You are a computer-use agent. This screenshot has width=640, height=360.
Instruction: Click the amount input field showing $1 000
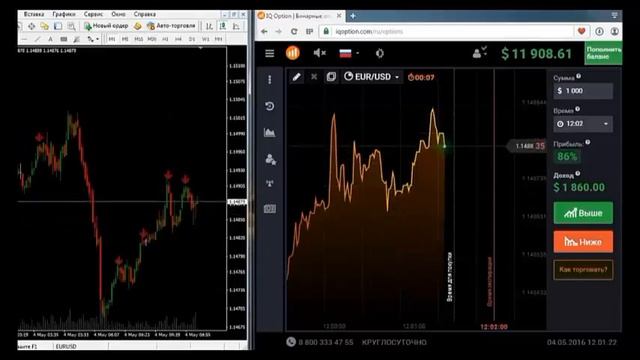583,91
